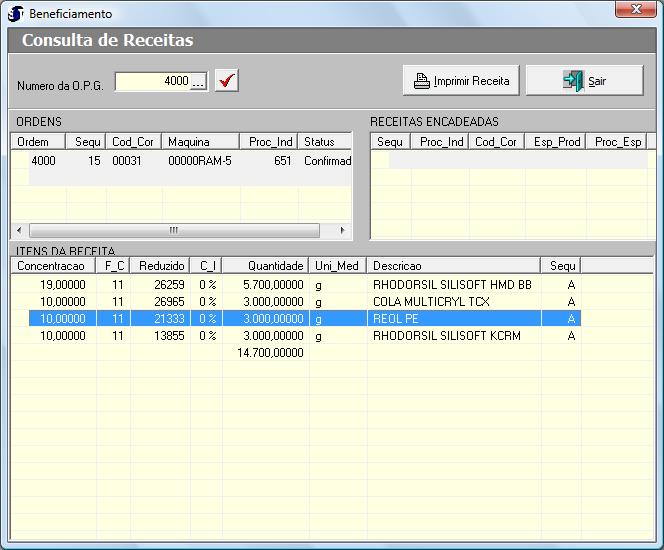Click the Beneficiamento title bar app icon
This screenshot has height=550, width=664.
tap(16, 14)
